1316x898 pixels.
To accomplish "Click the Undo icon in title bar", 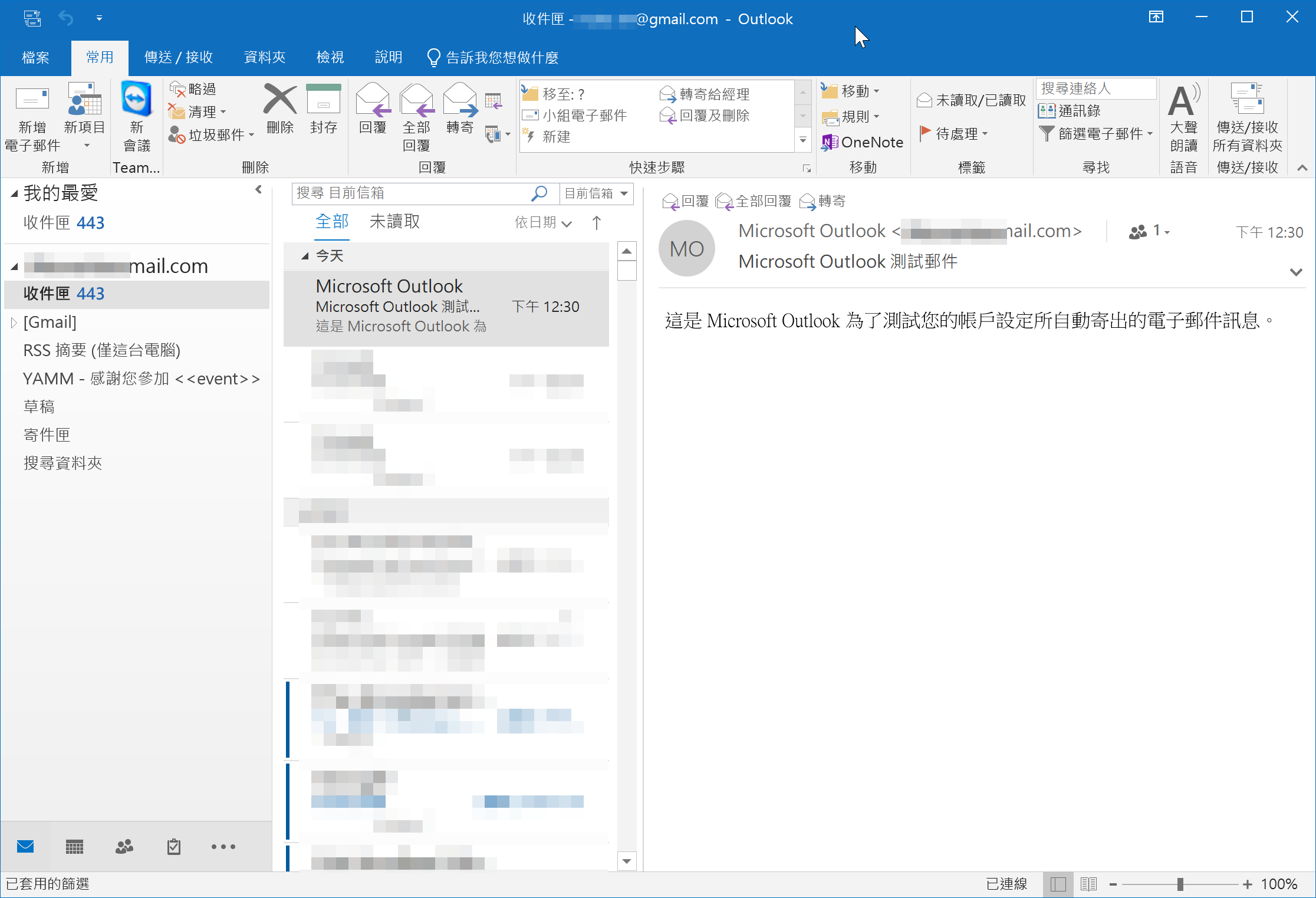I will [x=66, y=18].
